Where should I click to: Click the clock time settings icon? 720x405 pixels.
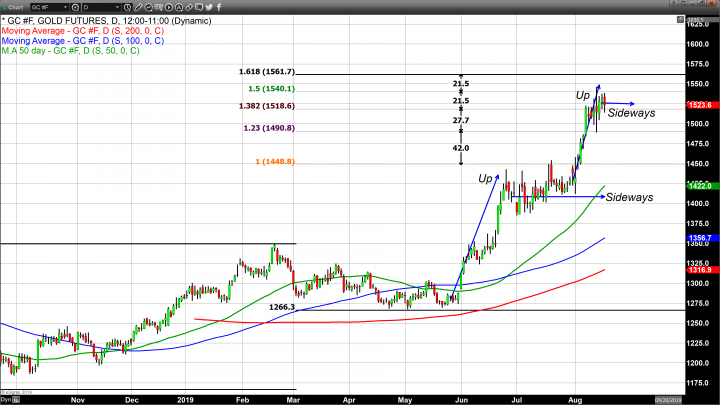click(128, 7)
